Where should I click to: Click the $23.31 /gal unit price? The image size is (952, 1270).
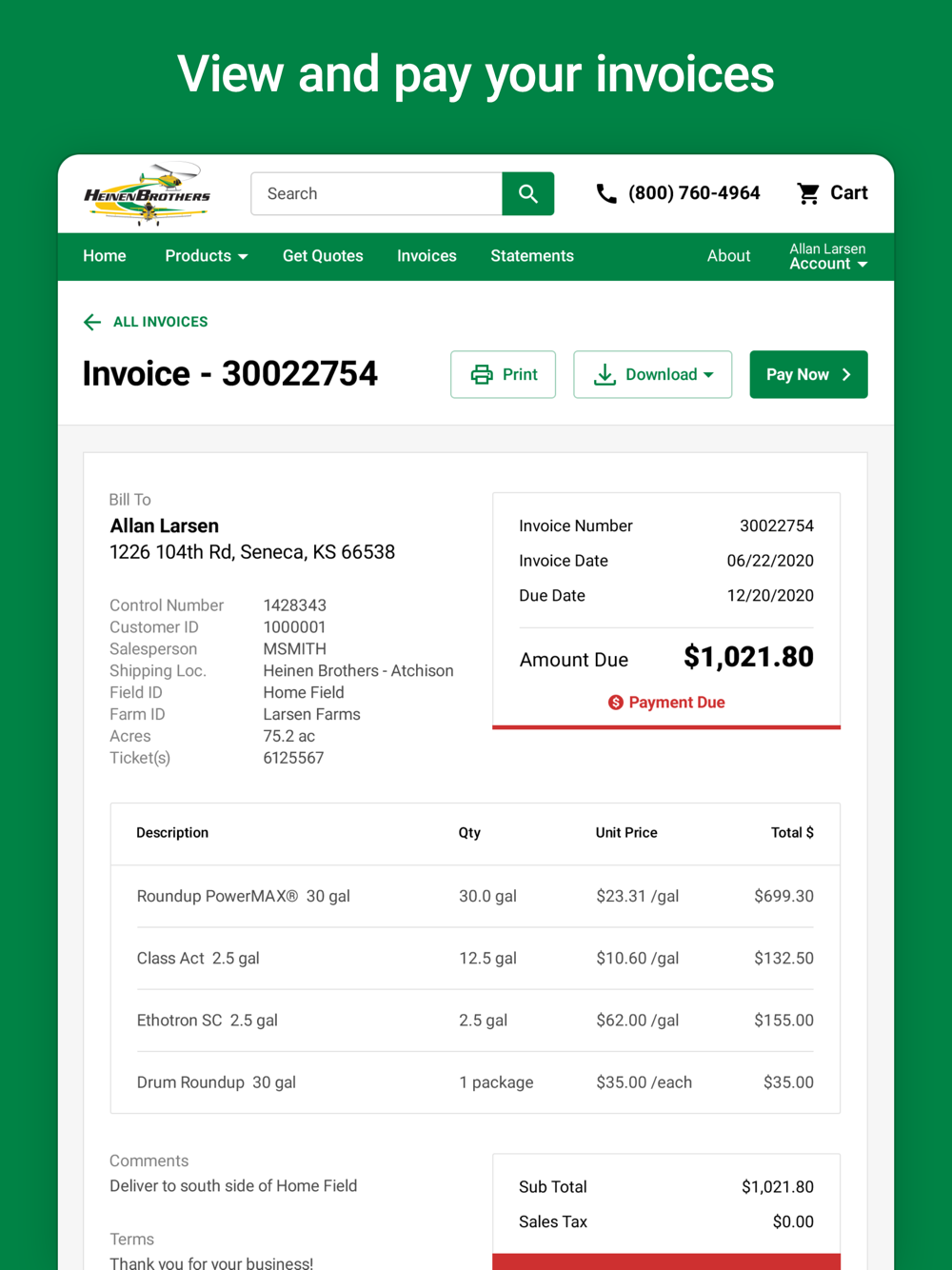tap(638, 896)
